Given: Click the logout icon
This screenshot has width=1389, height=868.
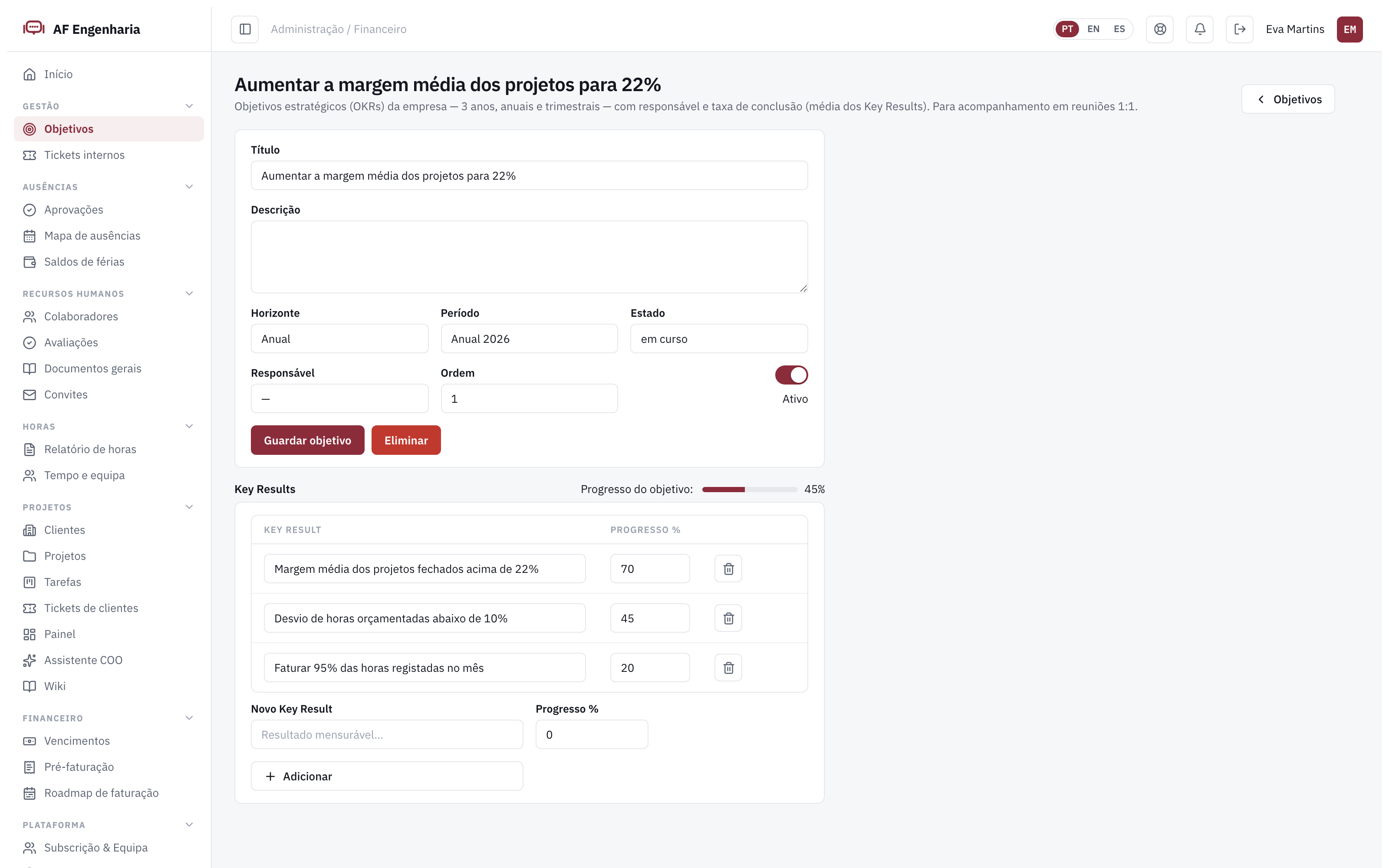Looking at the screenshot, I should pos(1240,29).
